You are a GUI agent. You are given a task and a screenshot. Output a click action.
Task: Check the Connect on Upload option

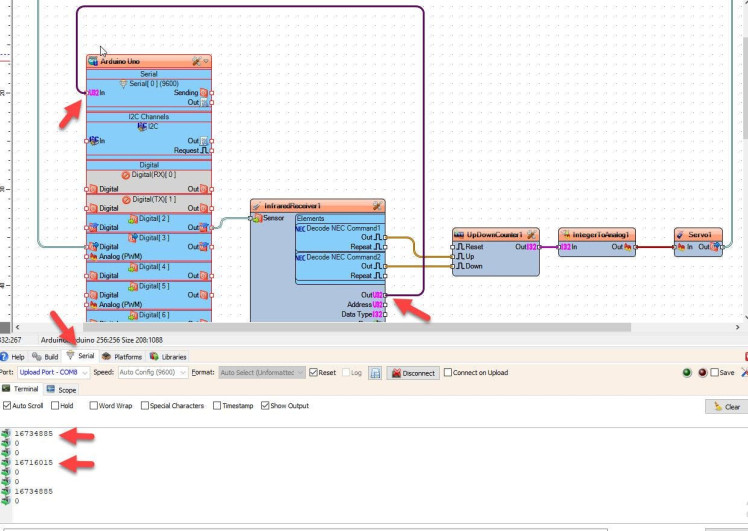pos(448,373)
